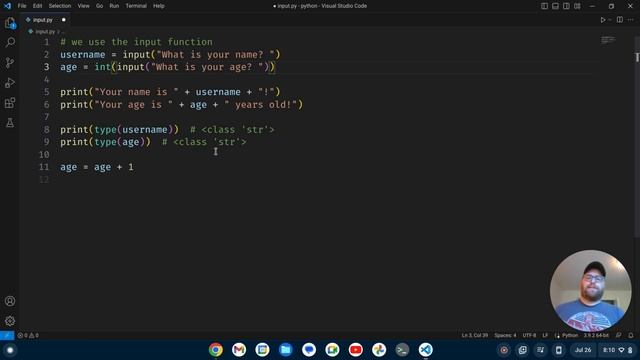Open the Edit menu
Image resolution: width=640 pixels, height=360 pixels.
(38, 6)
